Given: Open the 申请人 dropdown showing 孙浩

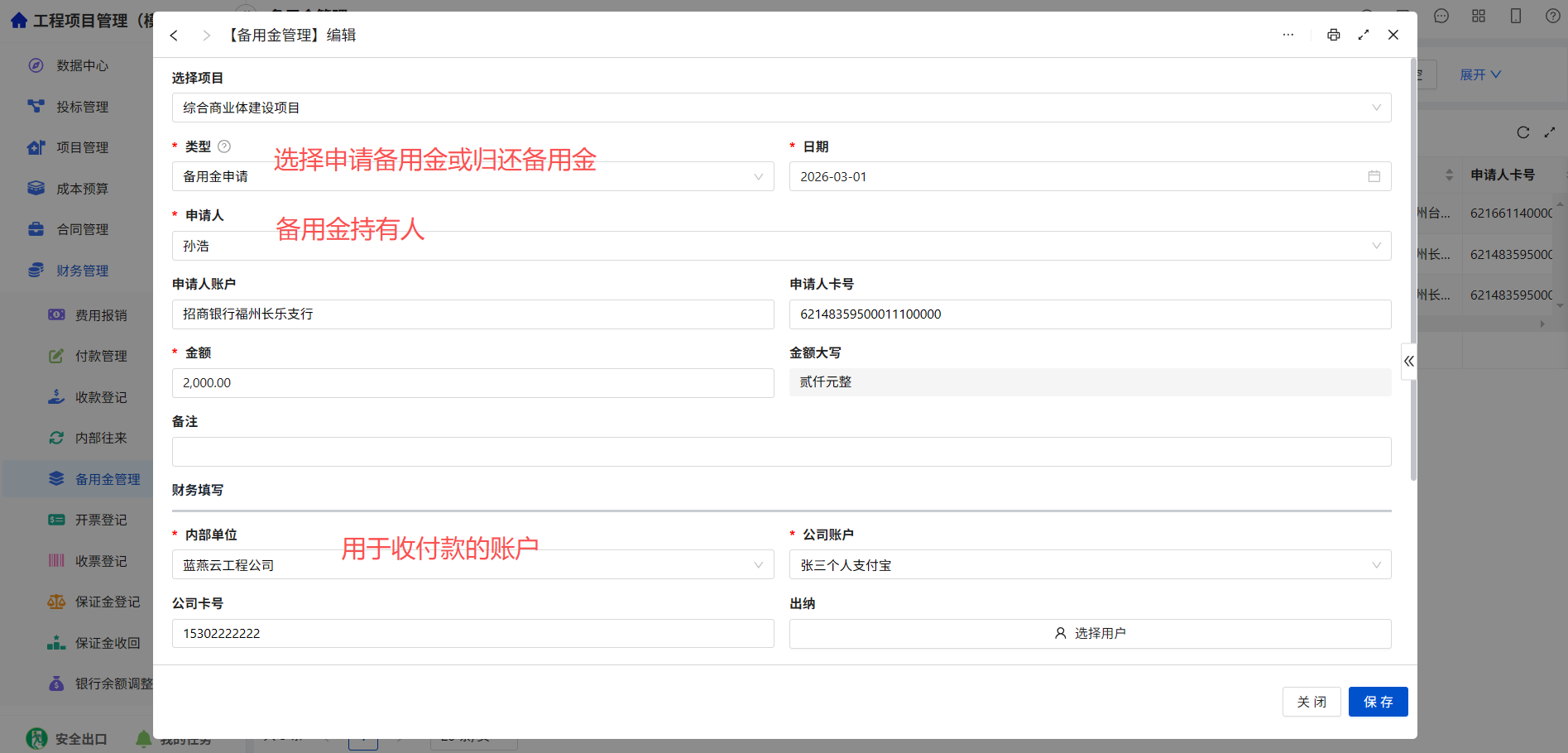Looking at the screenshot, I should pyautogui.click(x=781, y=246).
